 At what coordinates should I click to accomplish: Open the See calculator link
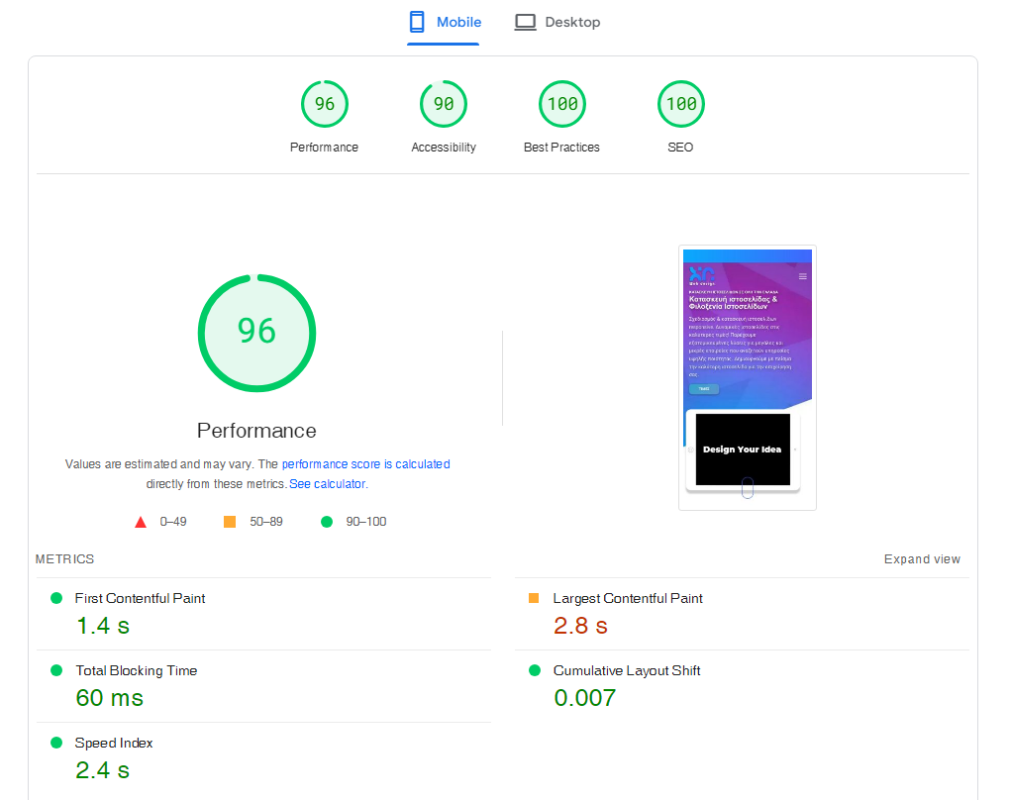tap(327, 484)
